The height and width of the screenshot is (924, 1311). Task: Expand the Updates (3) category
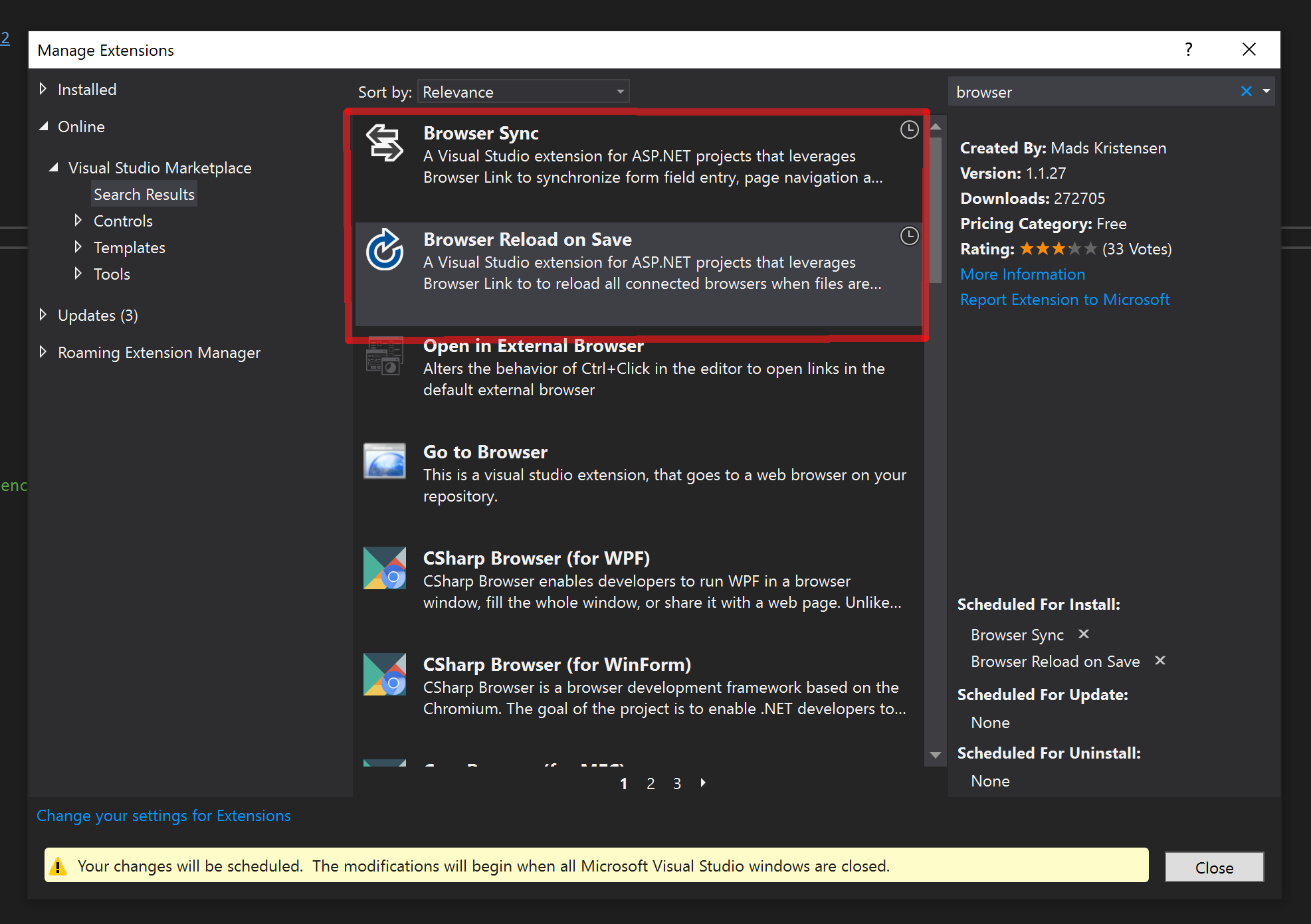point(43,315)
